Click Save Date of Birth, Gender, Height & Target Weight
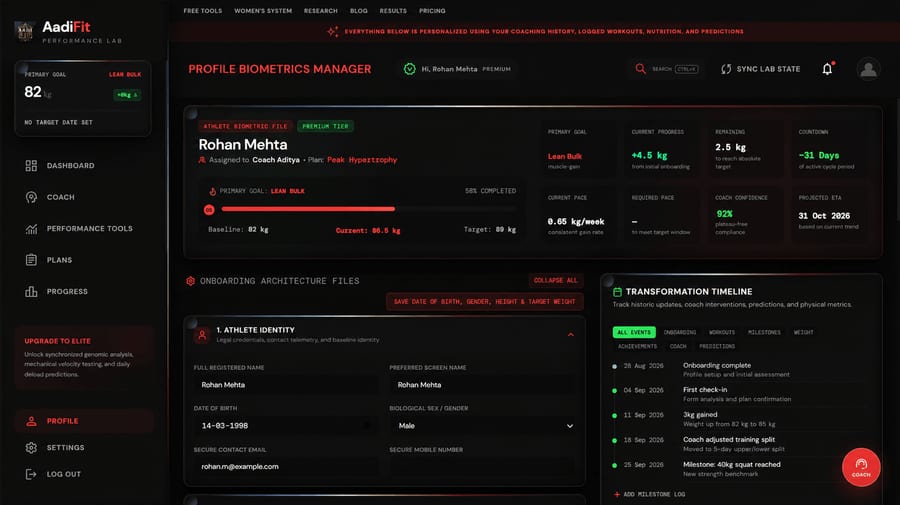 [x=484, y=301]
